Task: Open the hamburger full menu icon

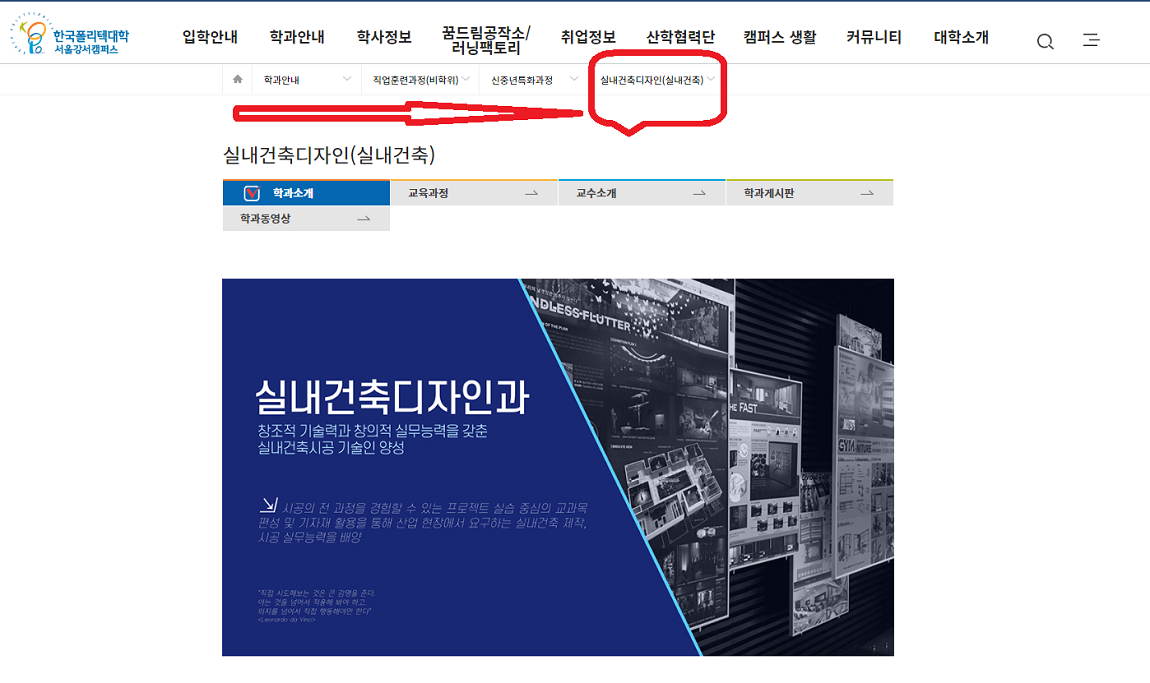Action: [1091, 41]
